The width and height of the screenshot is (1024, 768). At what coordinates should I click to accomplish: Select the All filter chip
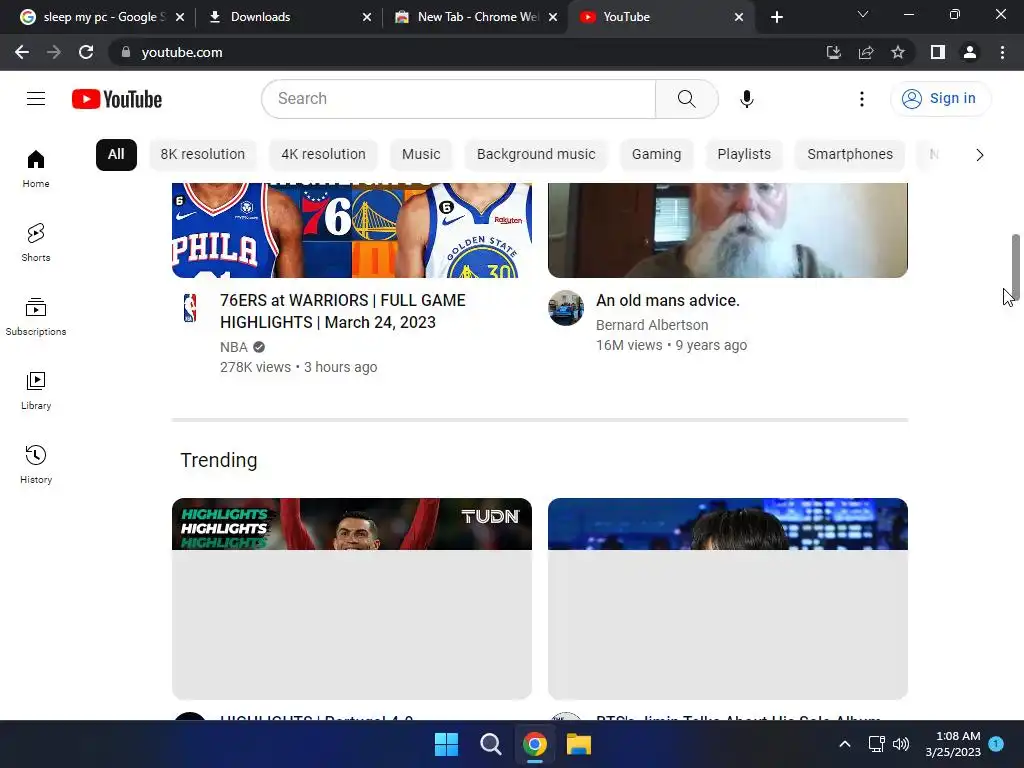116,155
